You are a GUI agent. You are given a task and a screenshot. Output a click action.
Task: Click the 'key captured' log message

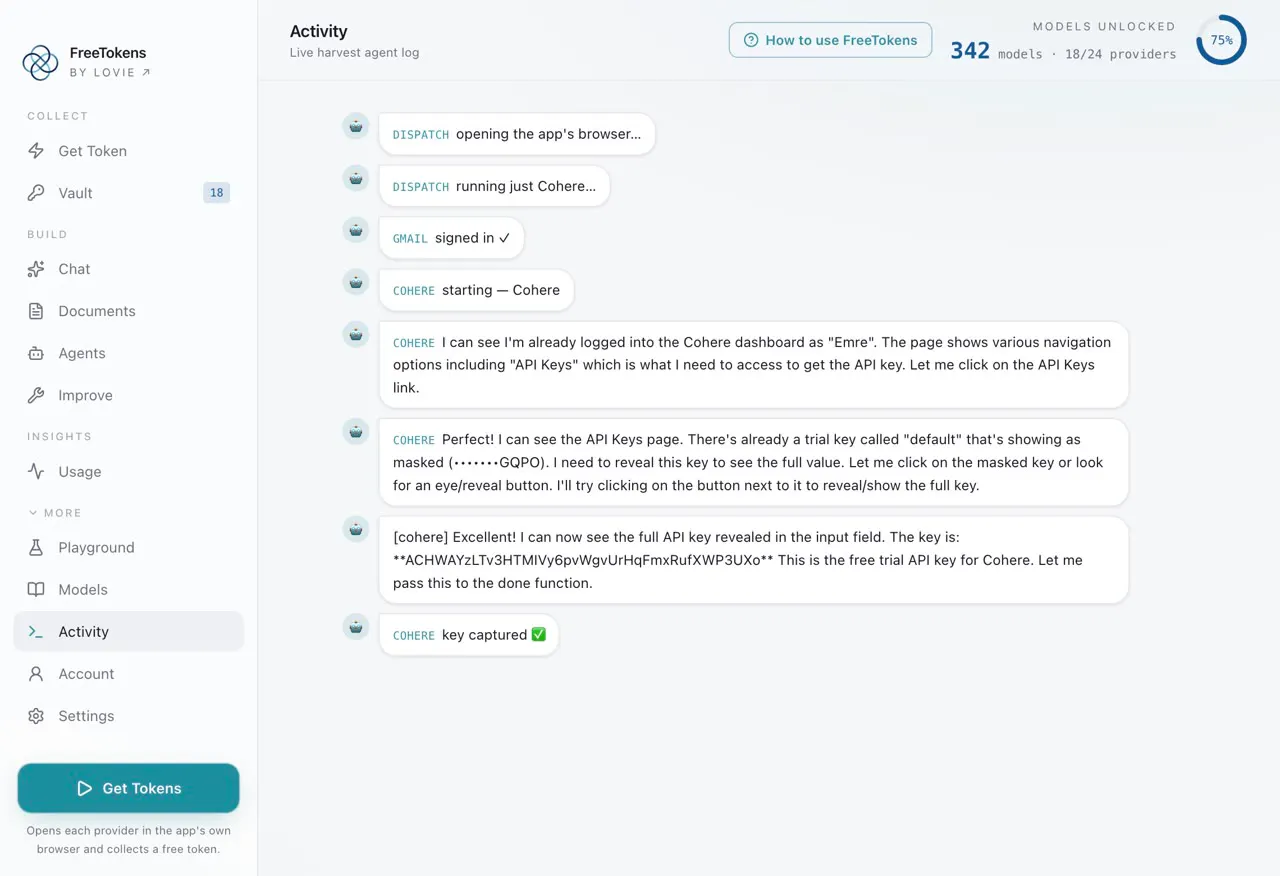[x=469, y=635]
